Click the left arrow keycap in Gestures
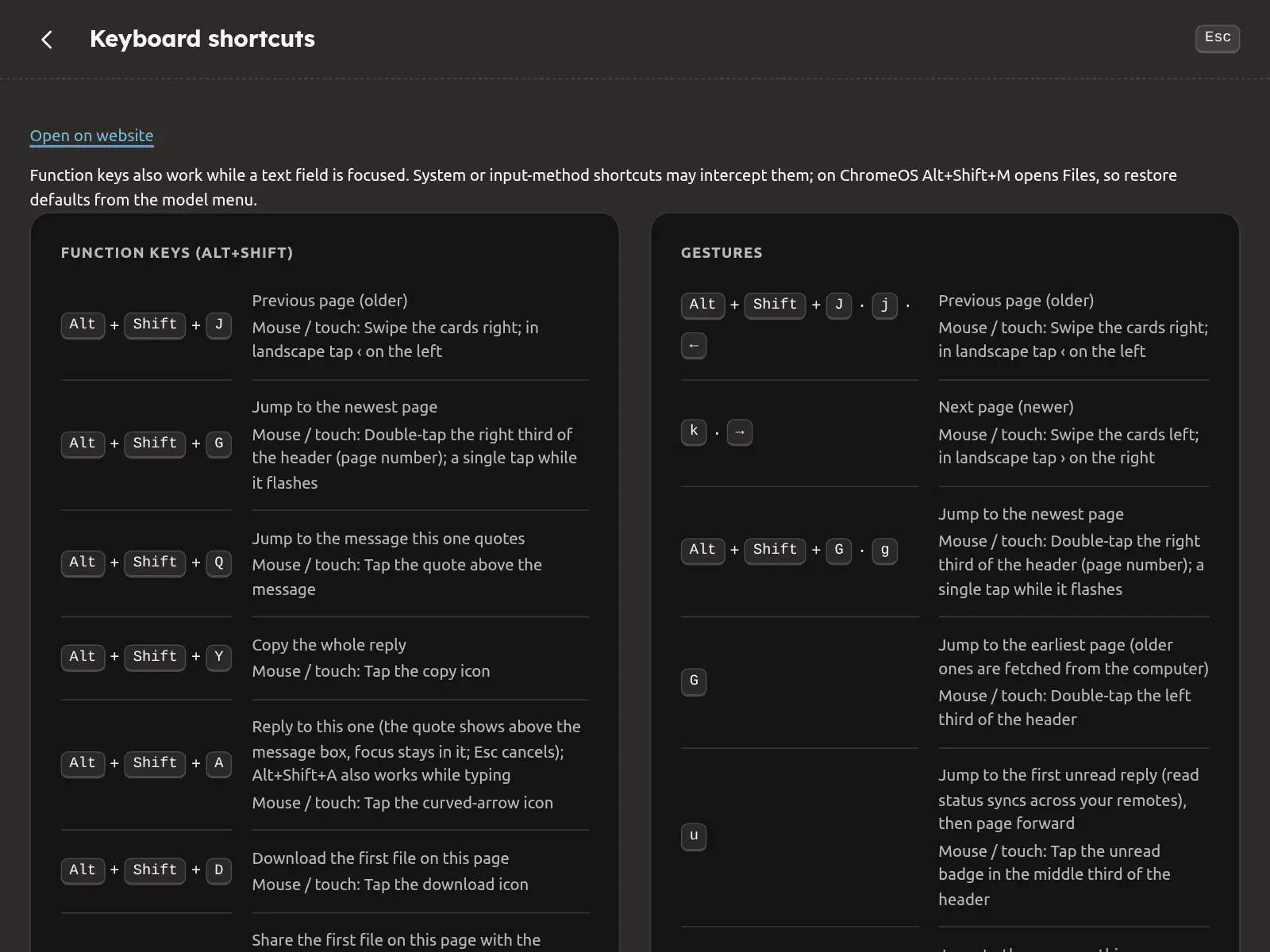1270x952 pixels. point(694,345)
